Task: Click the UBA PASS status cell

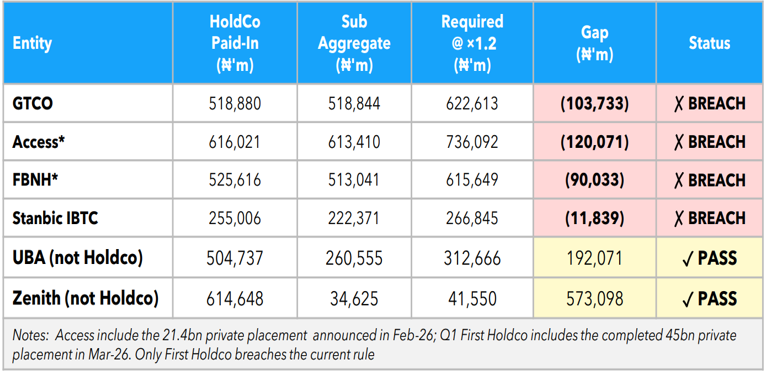Action: (709, 258)
